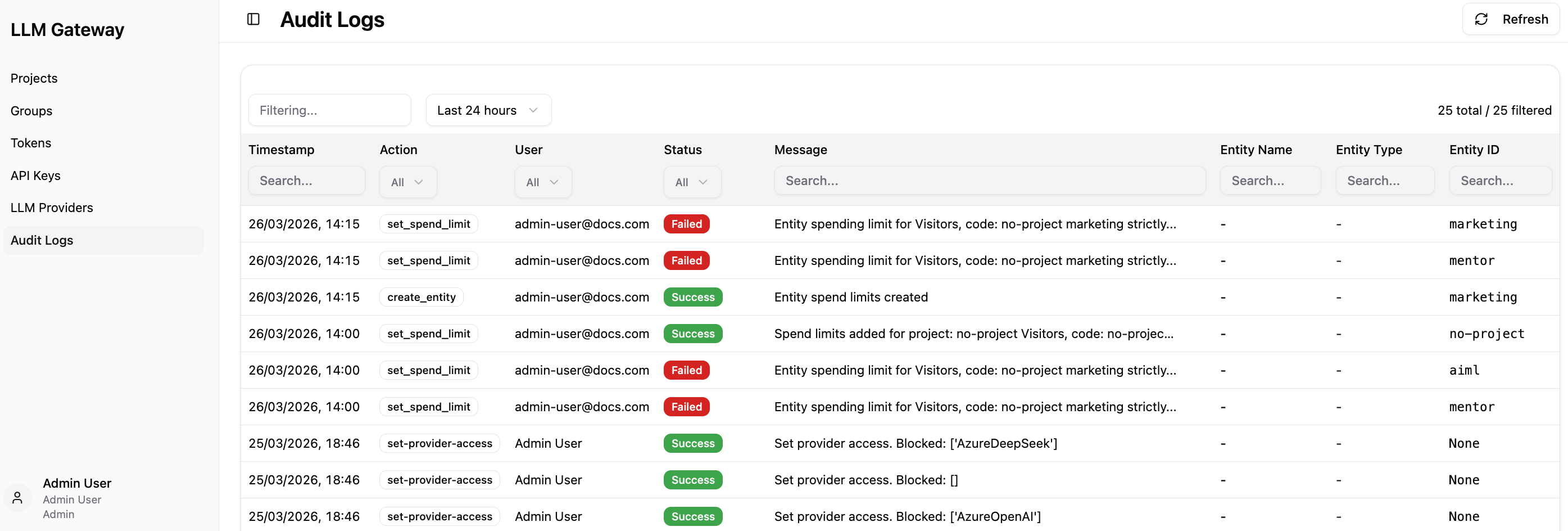
Task: Select the 'Spend limits added for project' message
Action: [973, 334]
